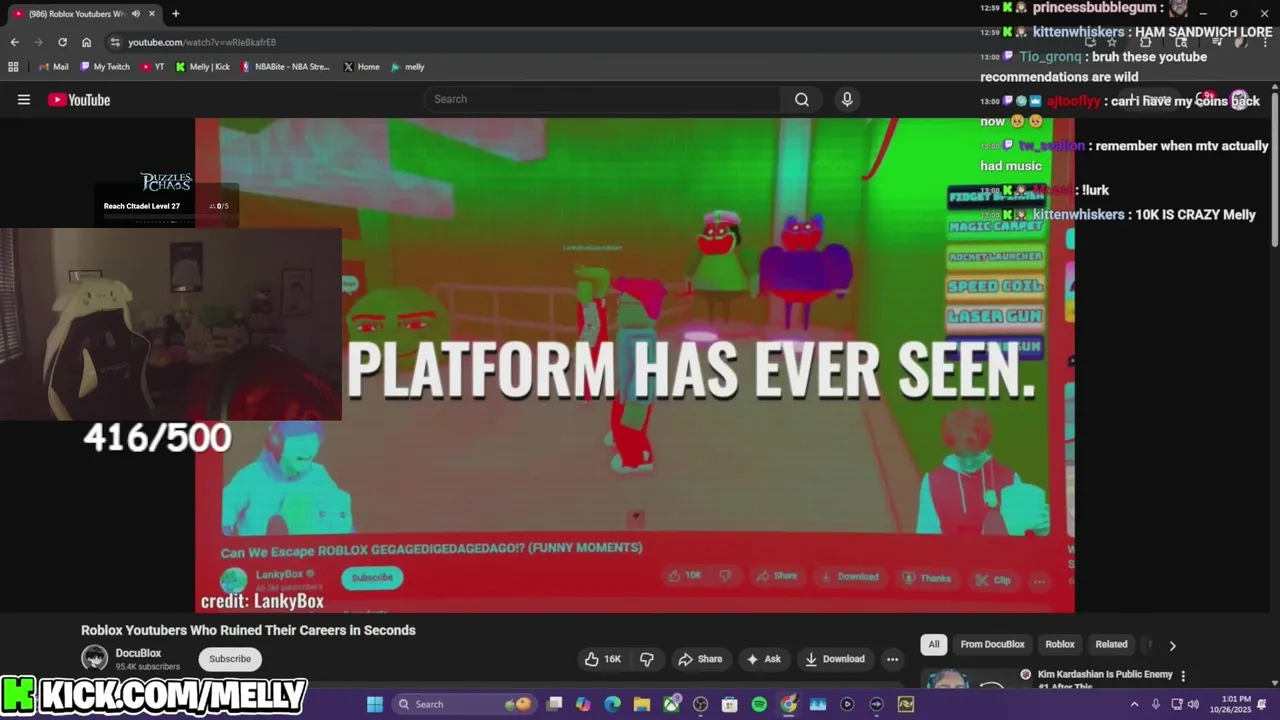View site information icon in address bar
Image resolution: width=1280 pixels, height=720 pixels.
tap(115, 42)
